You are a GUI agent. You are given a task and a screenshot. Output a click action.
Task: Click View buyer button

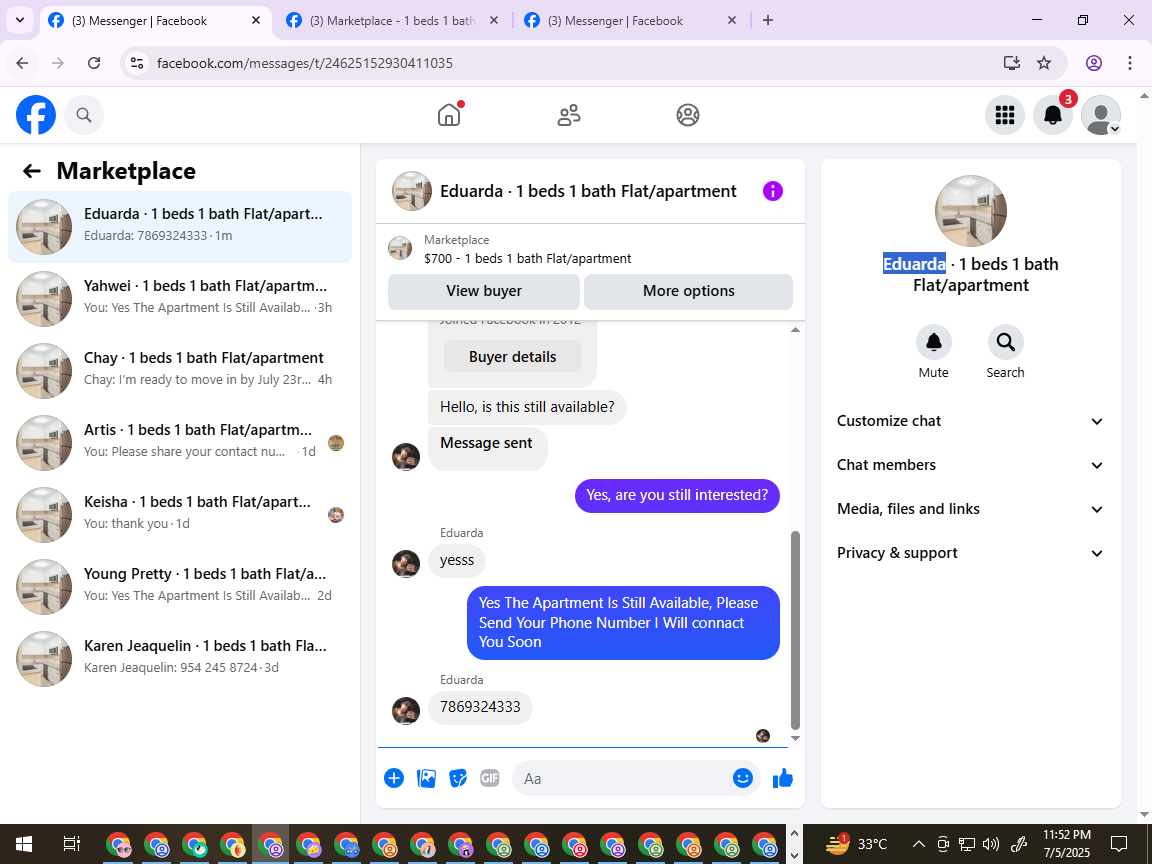click(483, 291)
